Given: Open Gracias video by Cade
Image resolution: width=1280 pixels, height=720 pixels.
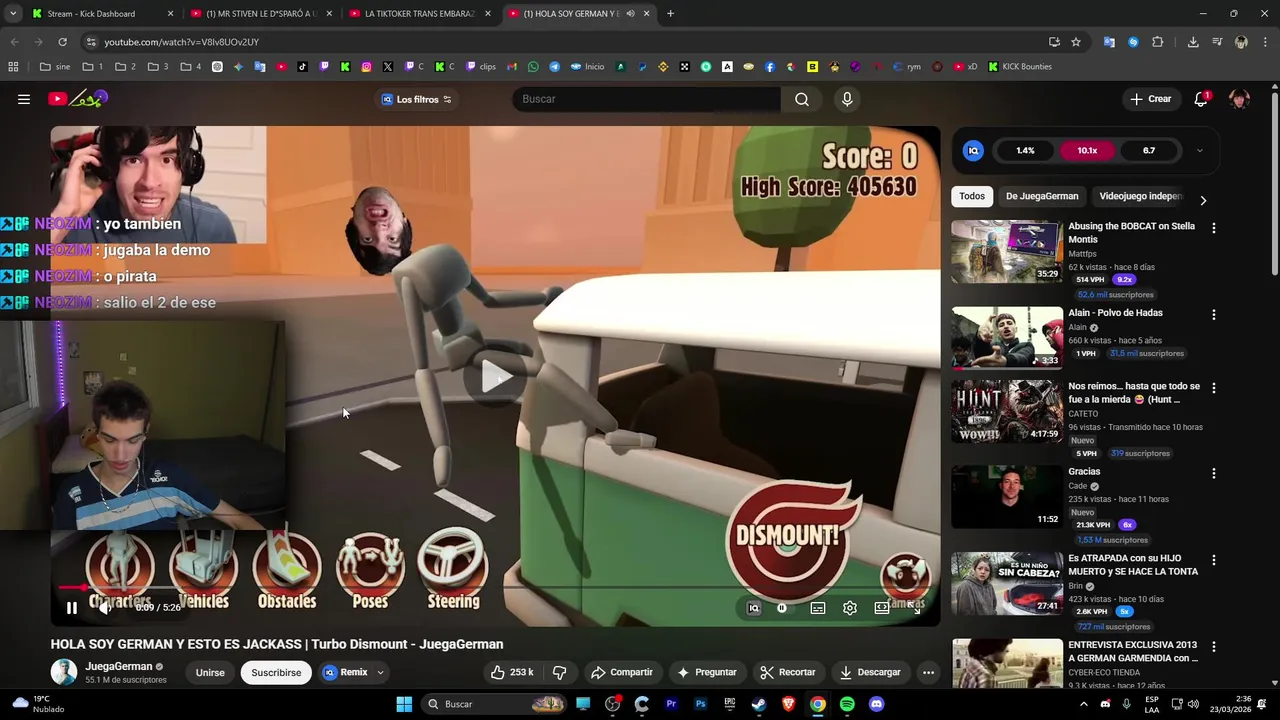Looking at the screenshot, I should (1007, 497).
